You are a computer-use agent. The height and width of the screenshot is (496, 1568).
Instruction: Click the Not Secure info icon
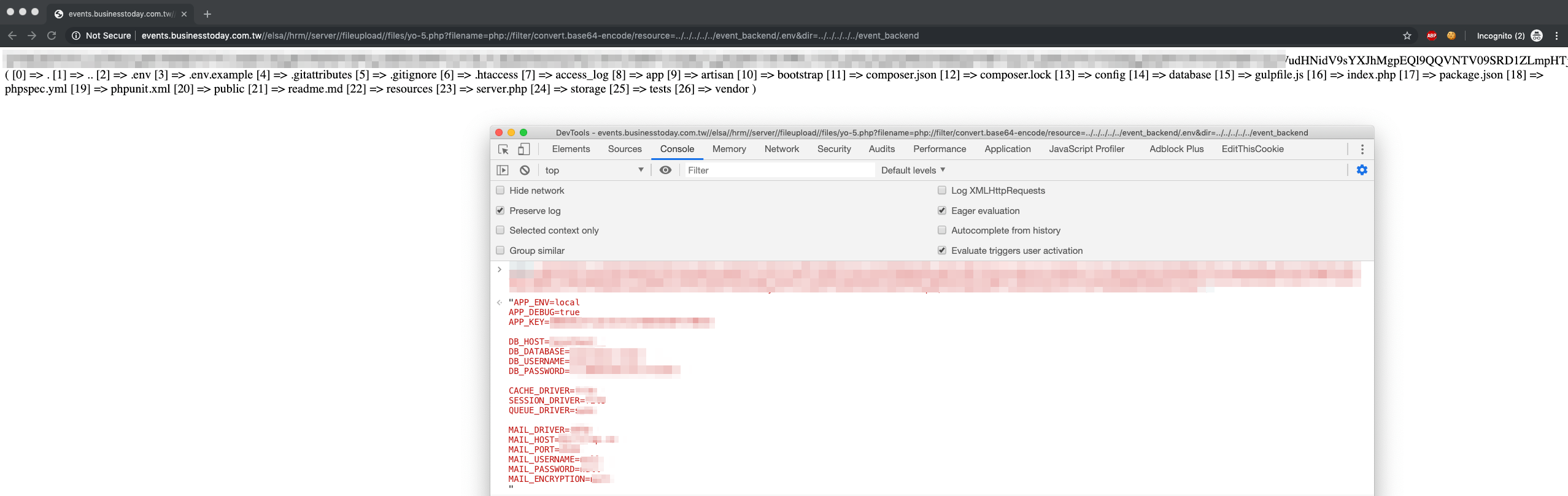point(76,36)
